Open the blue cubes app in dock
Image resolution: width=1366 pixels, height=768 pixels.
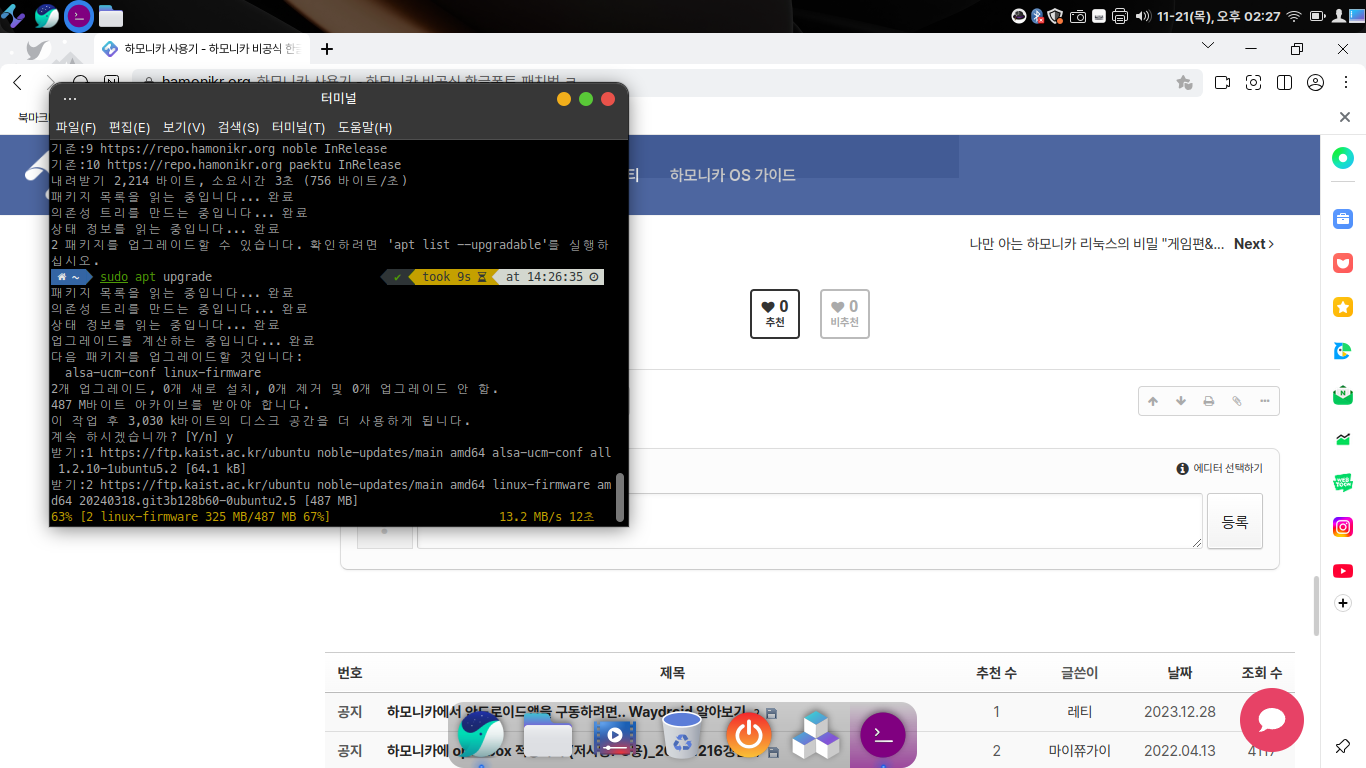click(815, 736)
